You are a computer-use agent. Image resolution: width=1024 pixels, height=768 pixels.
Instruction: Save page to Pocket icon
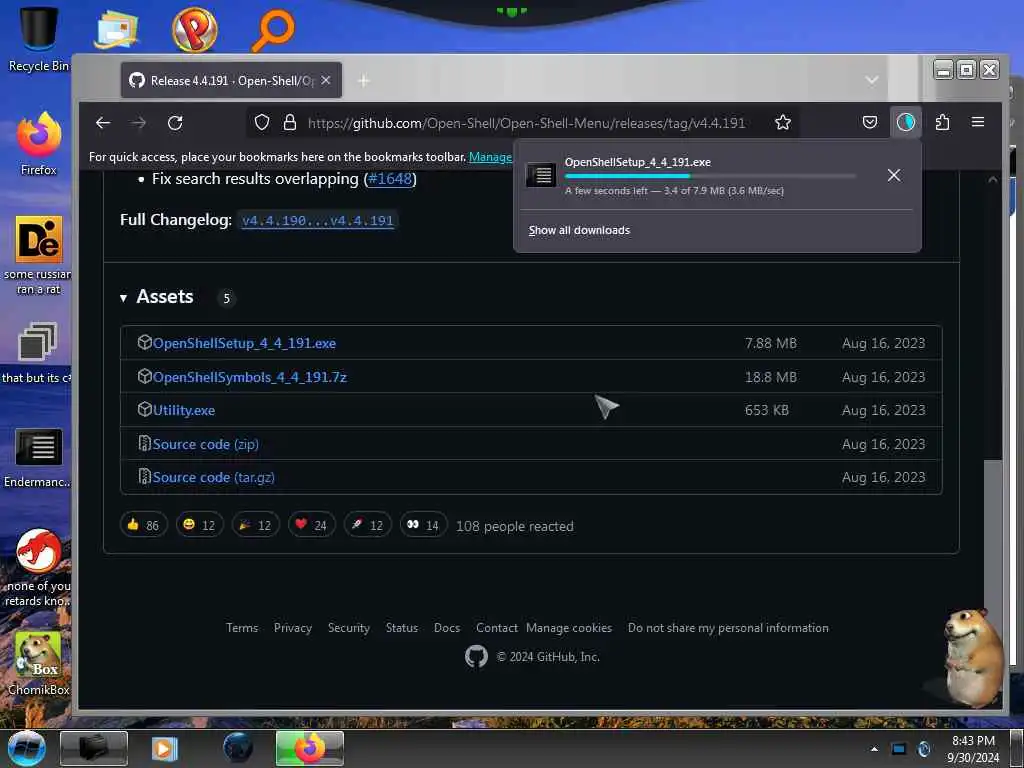869,122
